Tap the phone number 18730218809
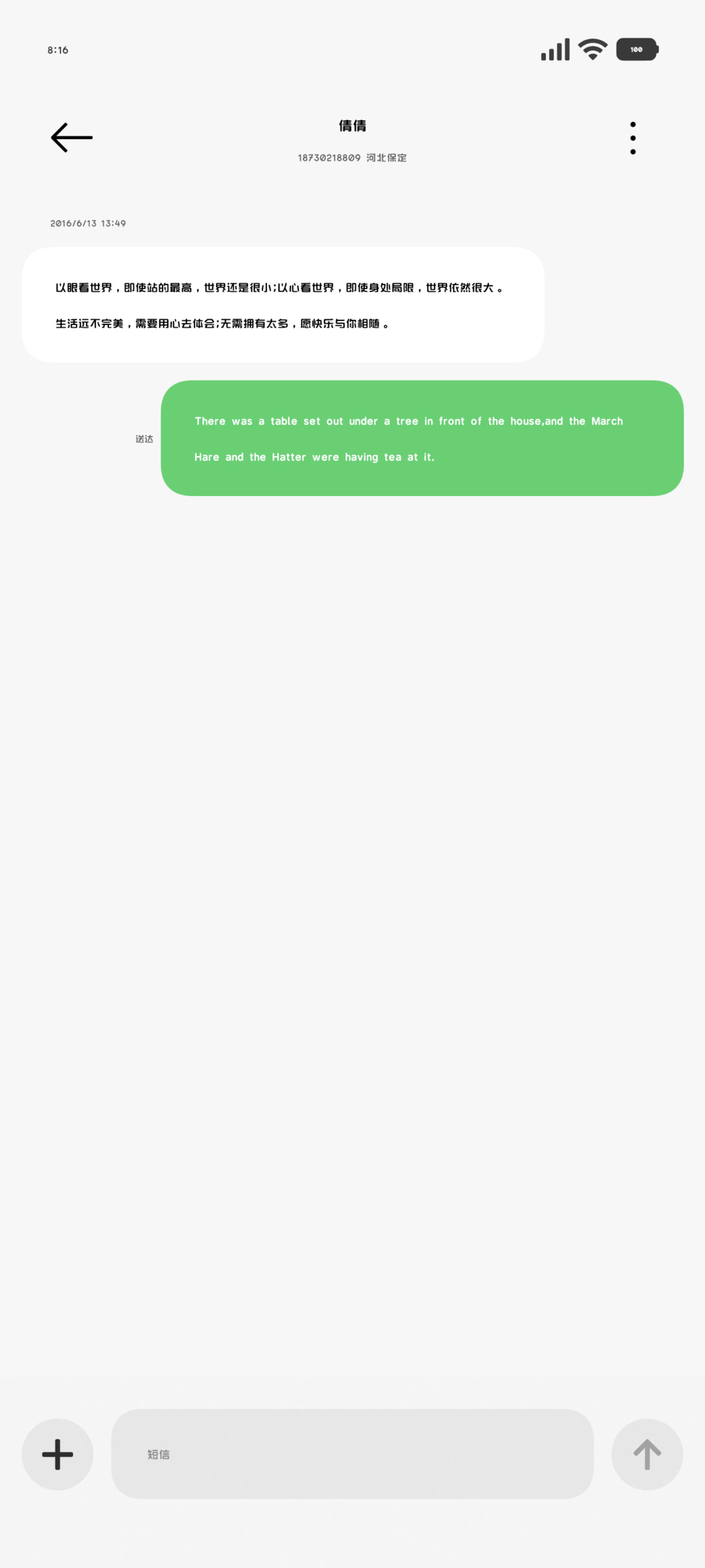This screenshot has height=1568, width=705. click(x=329, y=158)
